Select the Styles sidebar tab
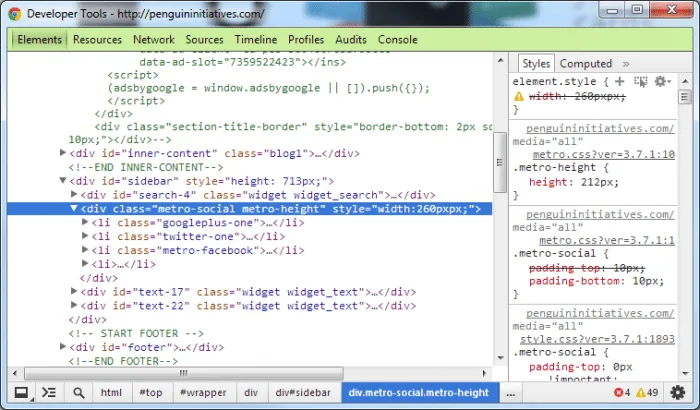This screenshot has height=410, width=700. pos(536,63)
